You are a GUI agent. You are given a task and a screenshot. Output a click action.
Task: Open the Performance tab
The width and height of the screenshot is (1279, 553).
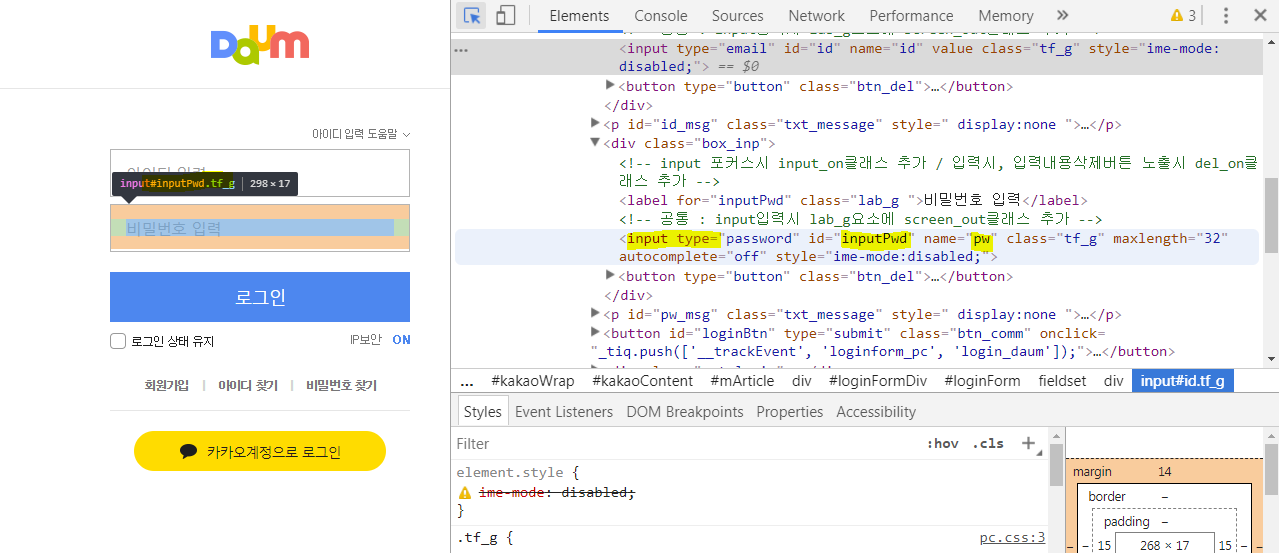coord(913,15)
